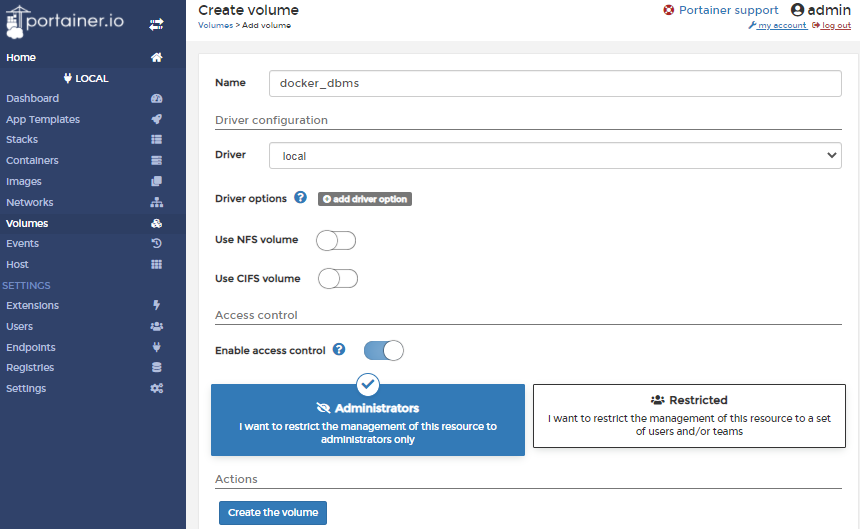This screenshot has width=860, height=529.
Task: Click the log out link
Action: pos(831,25)
